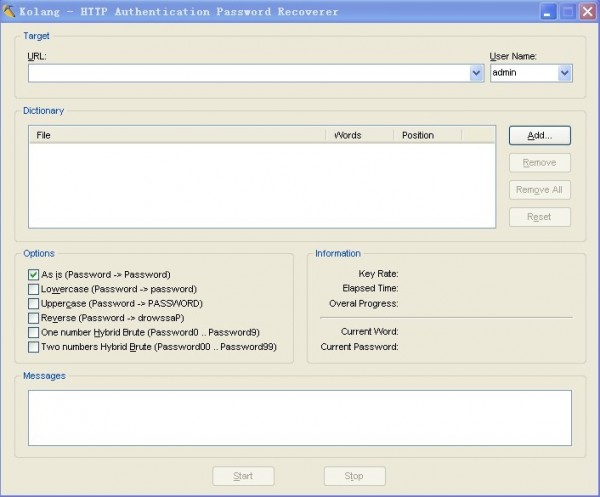Expand the URL history dropdown arrow
The height and width of the screenshot is (497, 600).
pos(476,73)
